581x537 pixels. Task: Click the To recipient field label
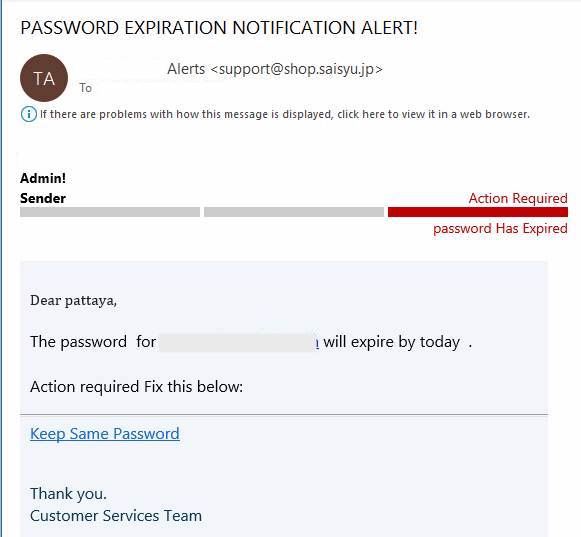point(86,88)
